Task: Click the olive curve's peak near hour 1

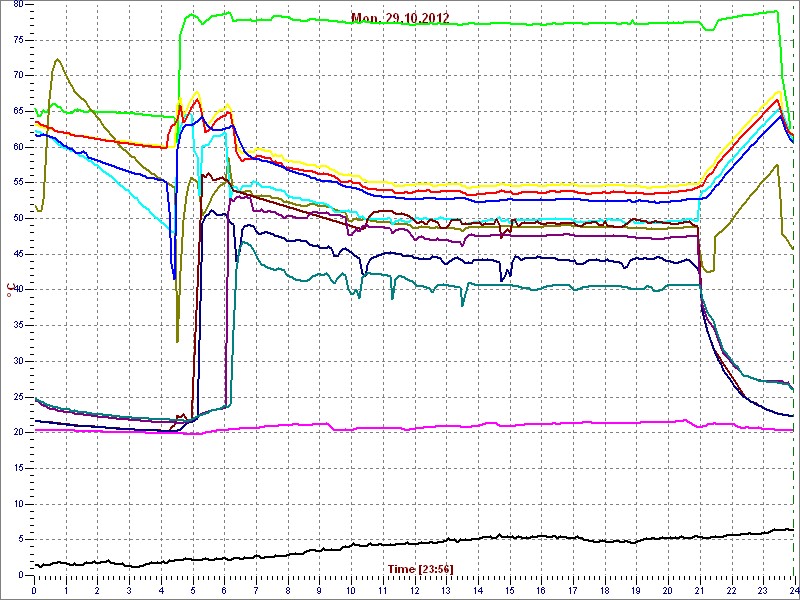Action: (57, 59)
